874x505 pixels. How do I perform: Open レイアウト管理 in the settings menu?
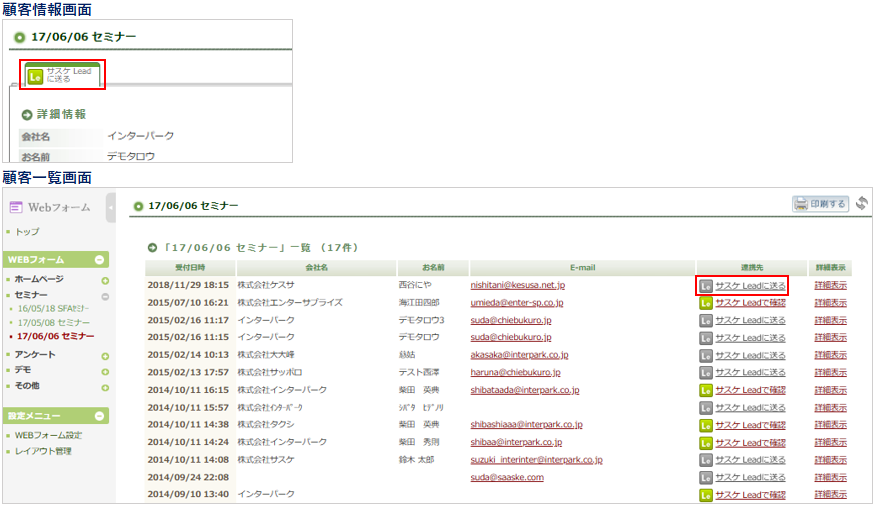(x=43, y=451)
